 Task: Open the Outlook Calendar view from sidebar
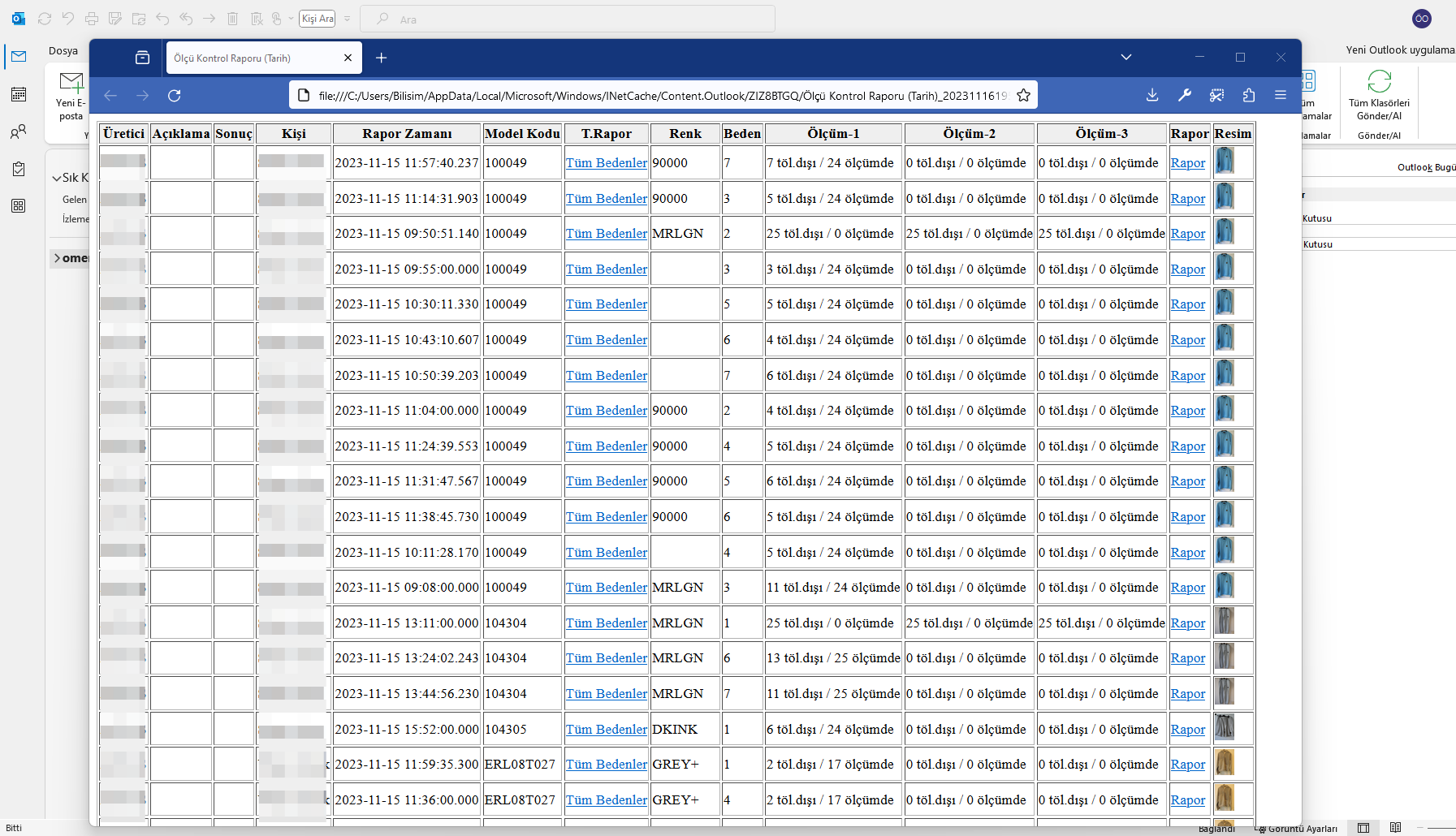click(x=19, y=94)
